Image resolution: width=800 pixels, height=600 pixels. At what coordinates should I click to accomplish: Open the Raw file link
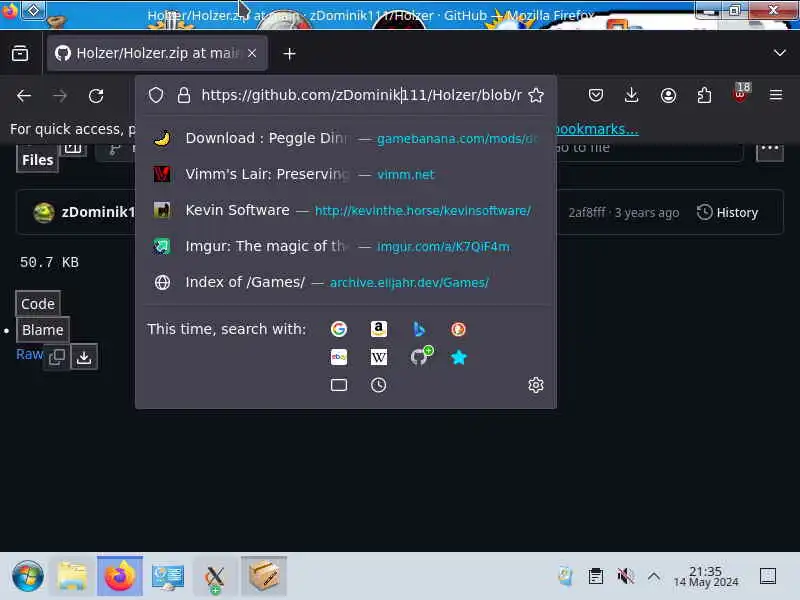(29, 354)
